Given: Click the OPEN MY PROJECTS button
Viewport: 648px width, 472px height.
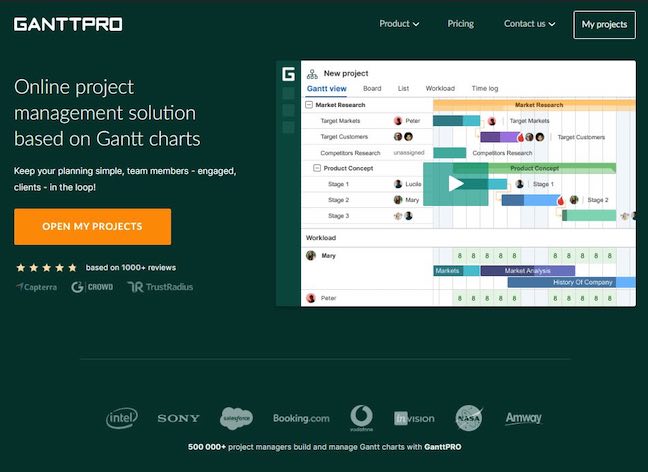Looking at the screenshot, I should [x=92, y=227].
